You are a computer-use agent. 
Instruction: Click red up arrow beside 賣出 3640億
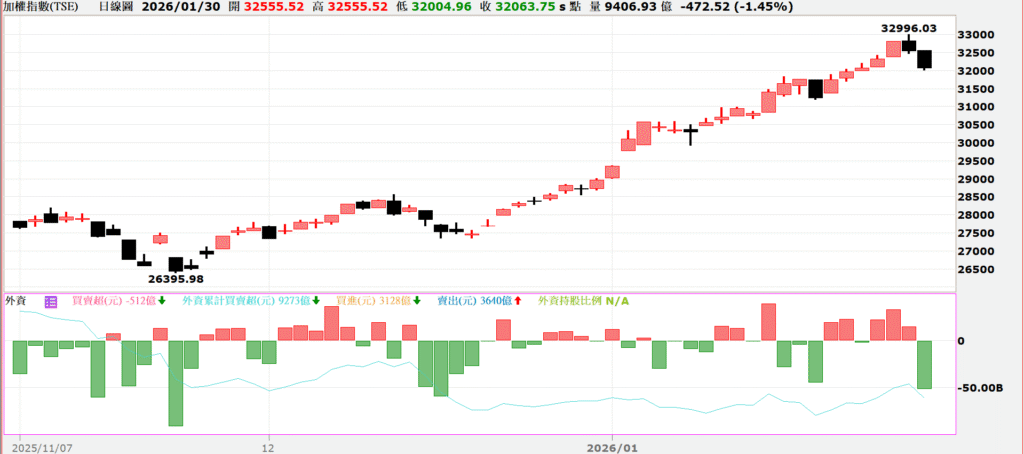pyautogui.click(x=517, y=301)
